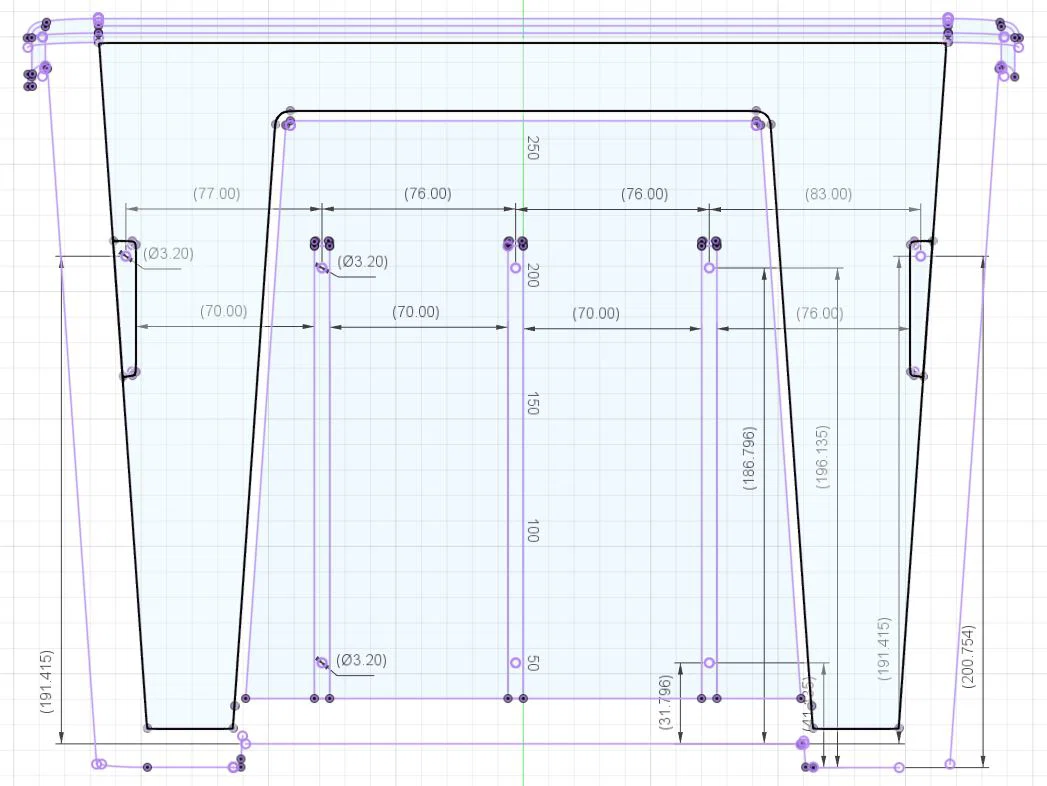Select the (200.754) vertical dimension

(x=968, y=656)
